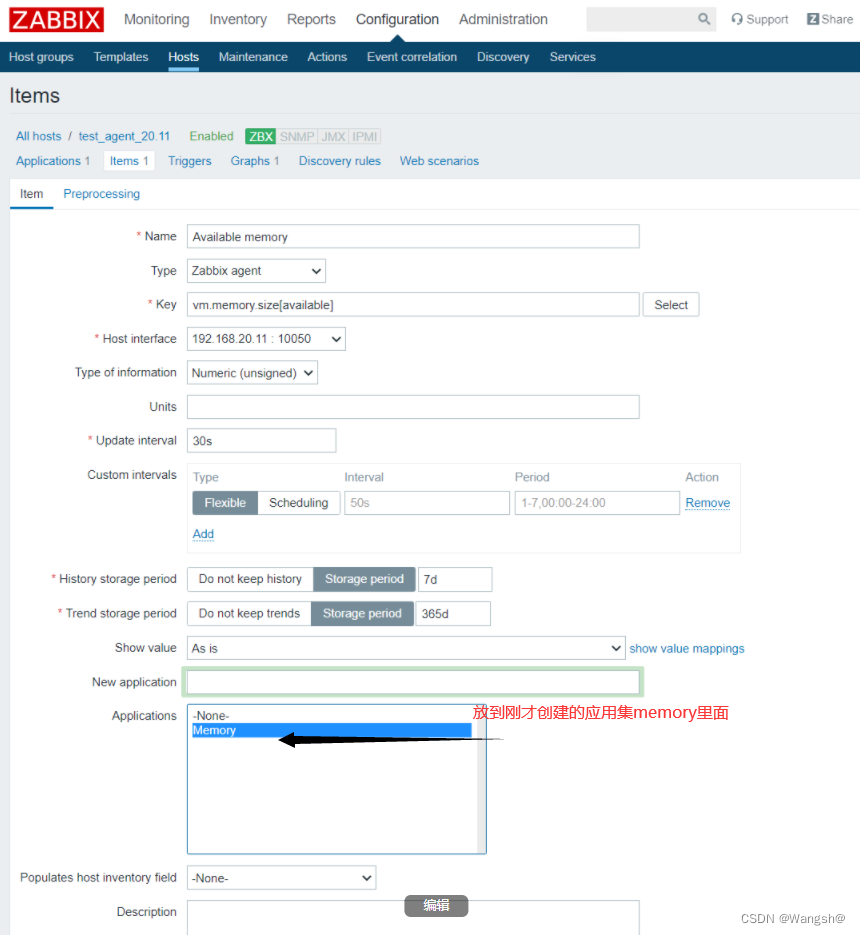Select Scheduling custom interval type
This screenshot has height=935, width=860.
coord(298,503)
